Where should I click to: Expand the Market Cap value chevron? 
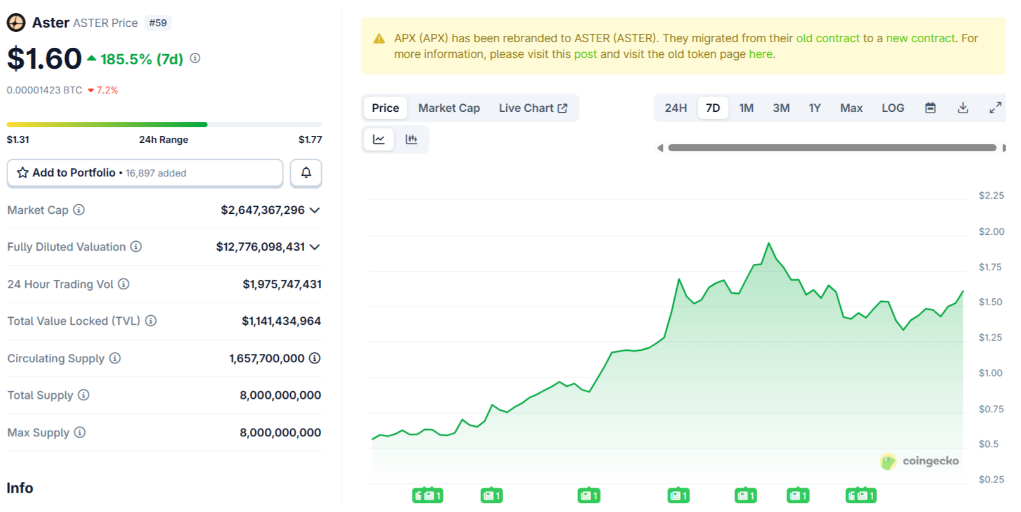[x=315, y=210]
